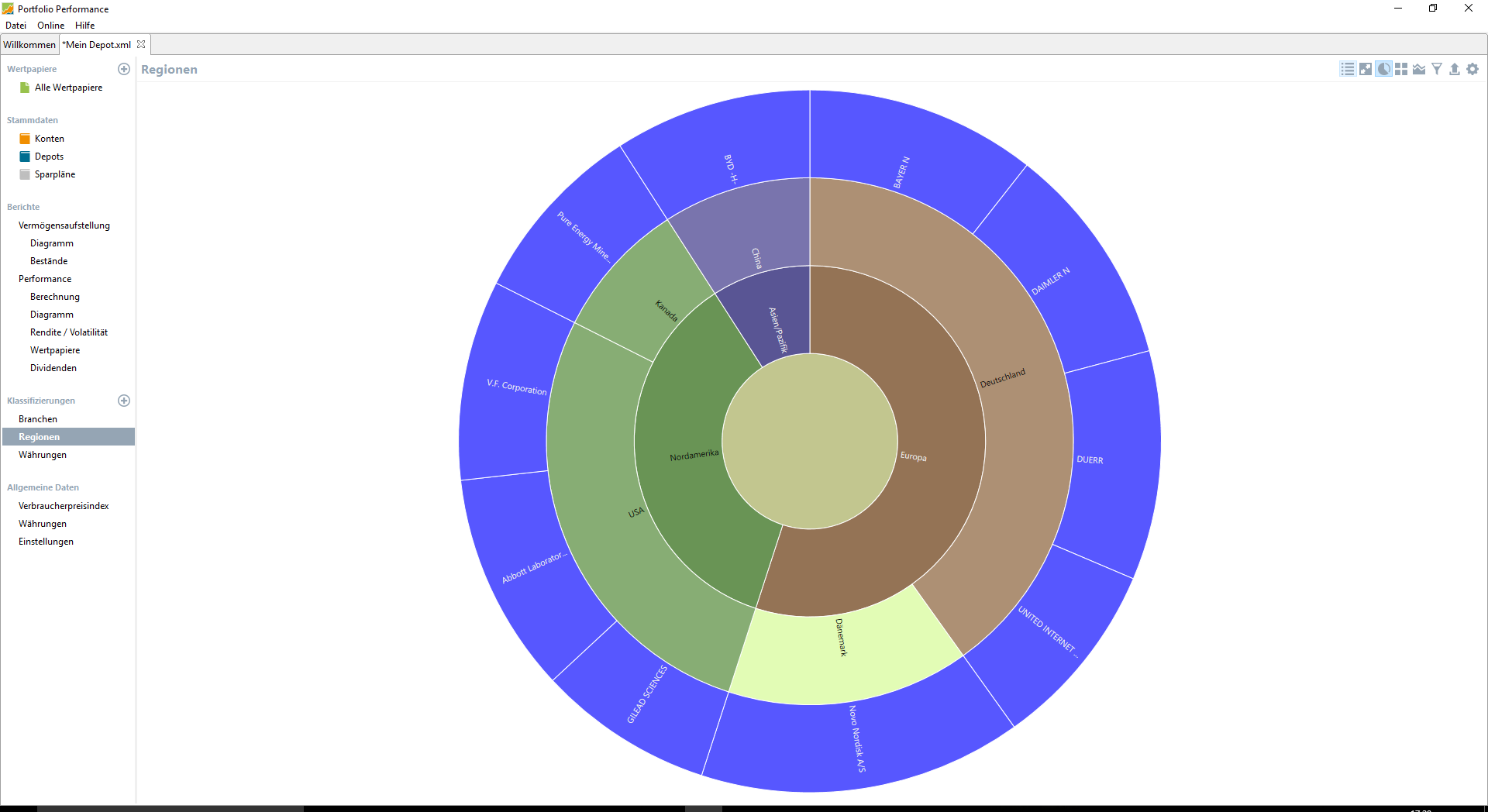Close the Mein Depot.xml tab
This screenshot has height=812, width=1488.
coord(141,44)
